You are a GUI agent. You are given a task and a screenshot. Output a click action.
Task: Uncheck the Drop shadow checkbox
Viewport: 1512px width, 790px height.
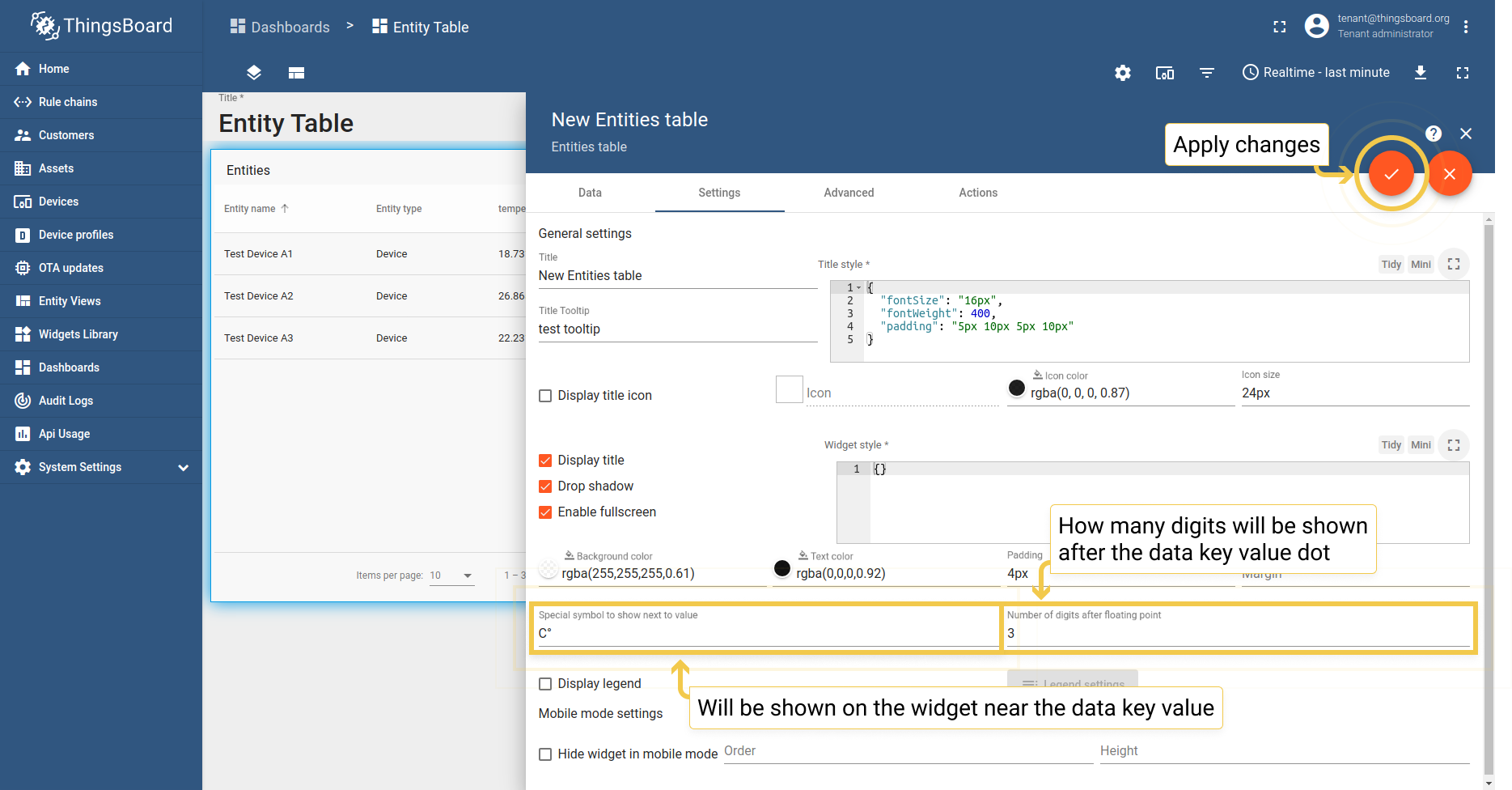(x=545, y=486)
